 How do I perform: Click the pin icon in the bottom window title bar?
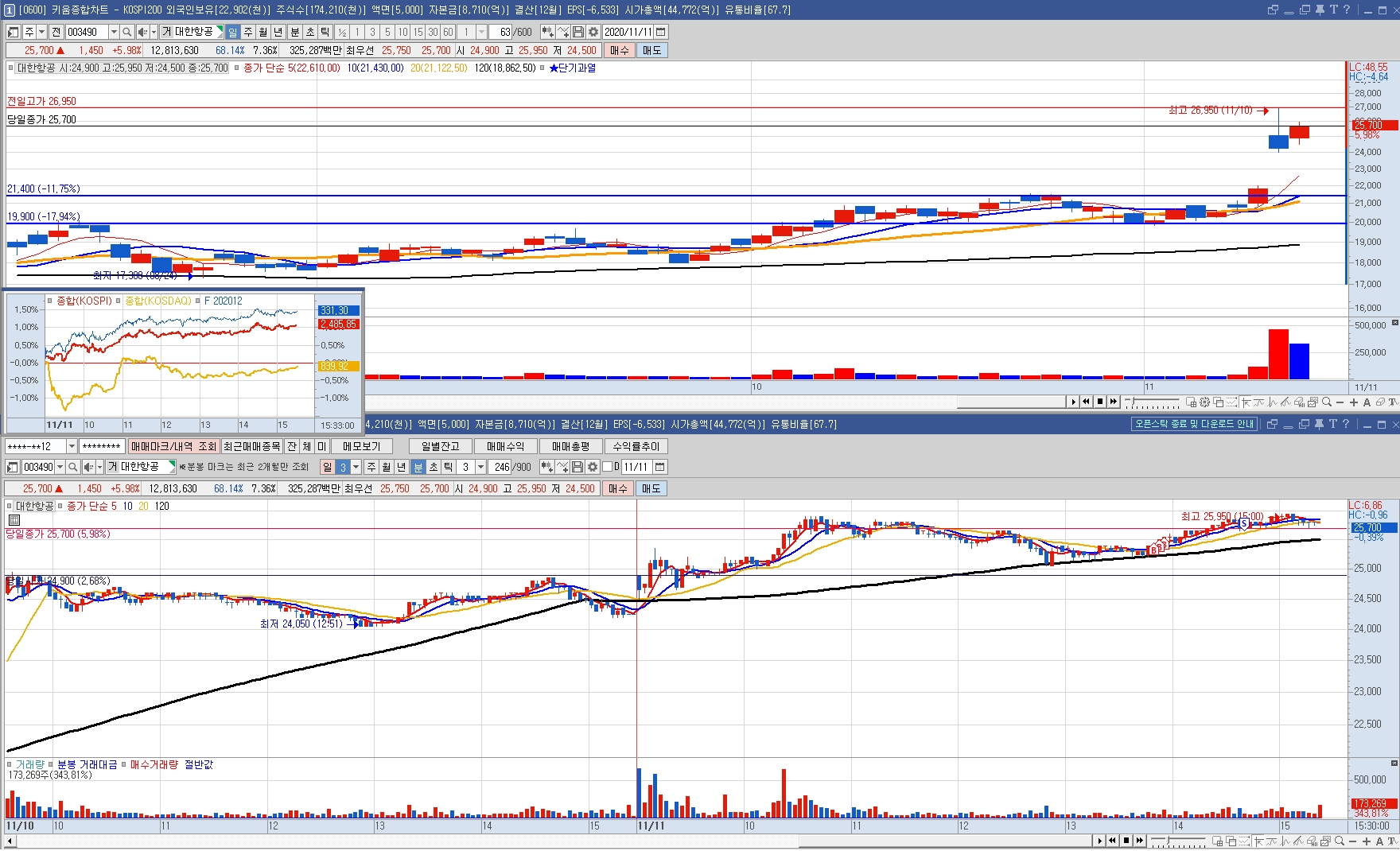[1320, 424]
